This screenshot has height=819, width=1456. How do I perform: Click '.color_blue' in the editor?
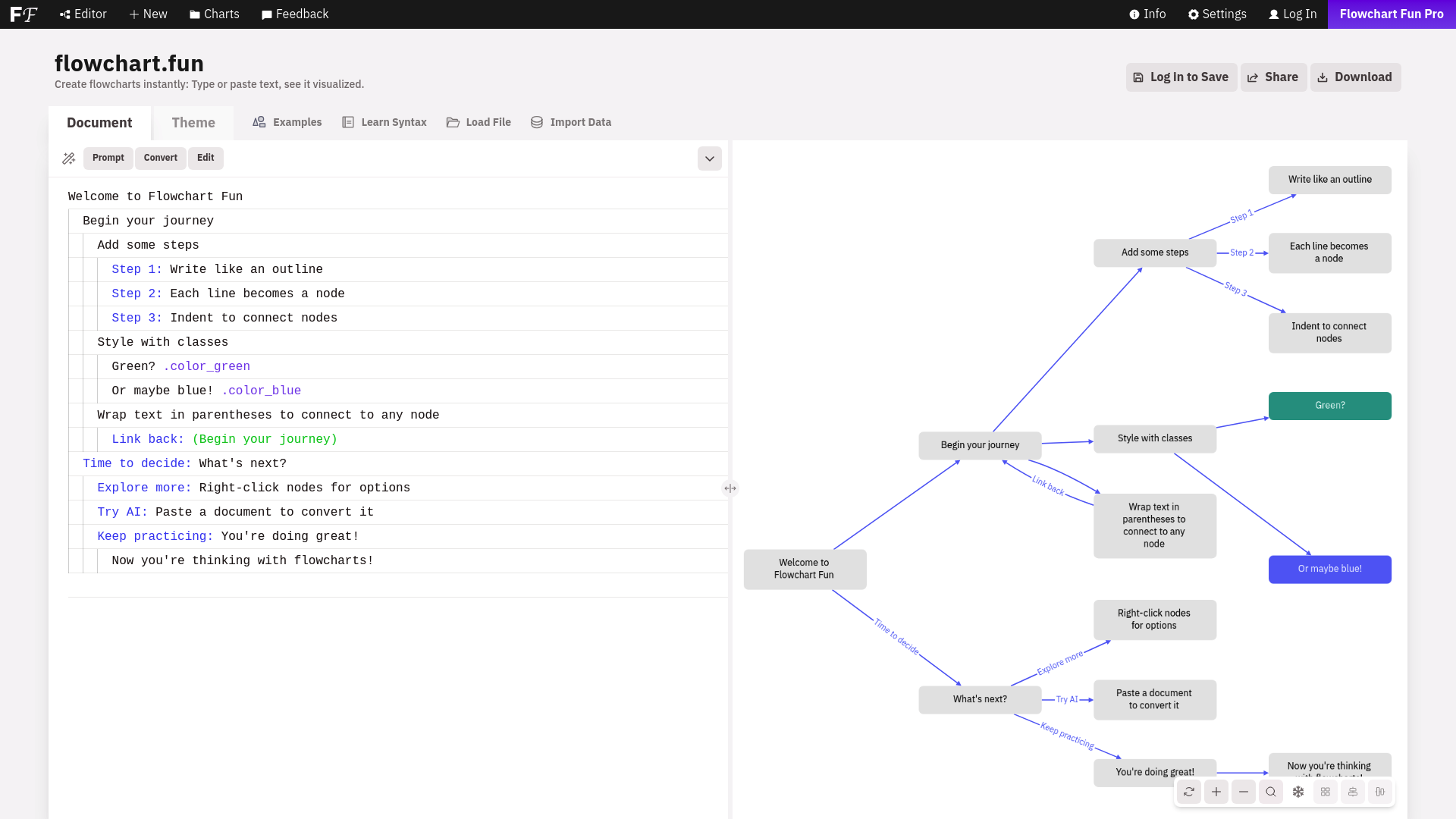point(262,391)
